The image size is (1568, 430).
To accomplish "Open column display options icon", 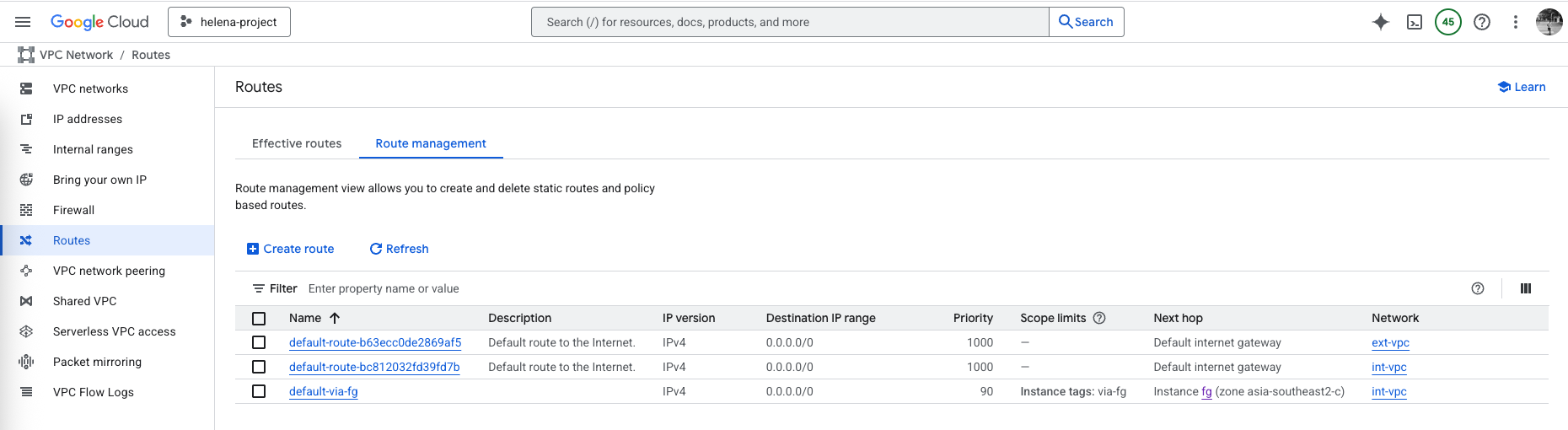I will click(x=1525, y=288).
